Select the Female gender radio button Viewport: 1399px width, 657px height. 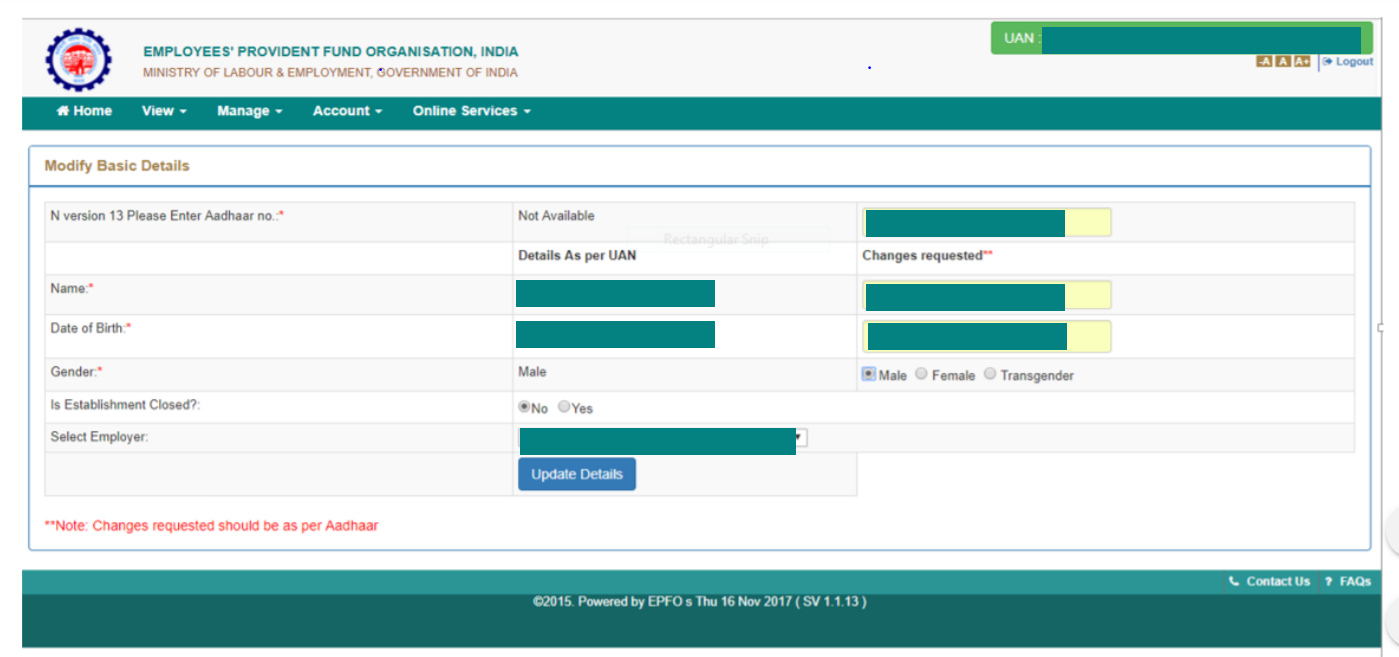click(921, 374)
